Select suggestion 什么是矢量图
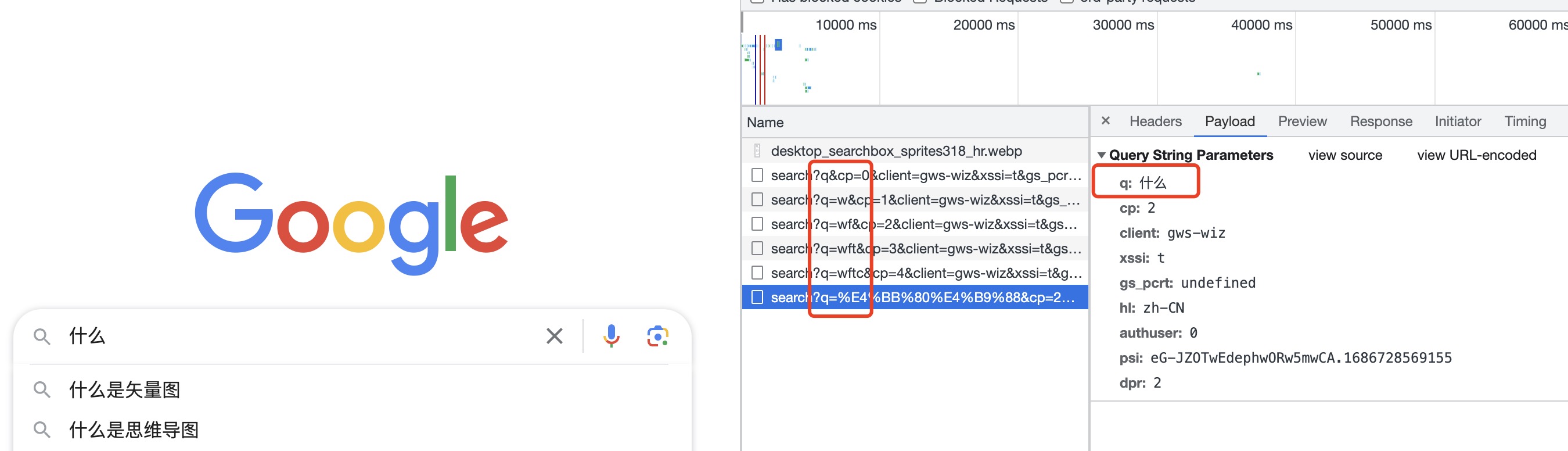 click(124, 389)
